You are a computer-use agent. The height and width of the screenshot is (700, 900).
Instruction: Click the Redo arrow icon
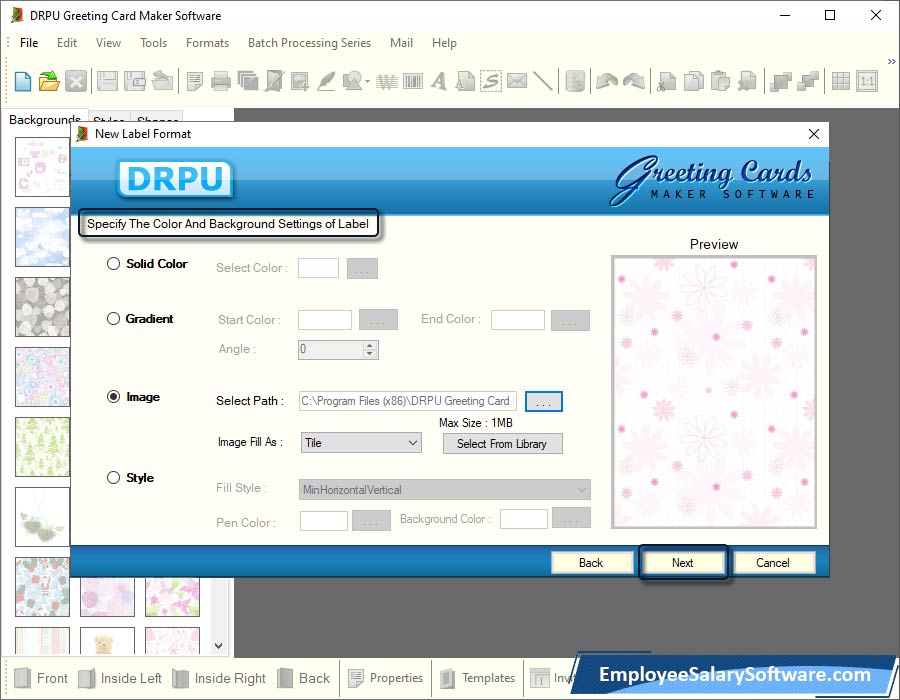click(634, 81)
